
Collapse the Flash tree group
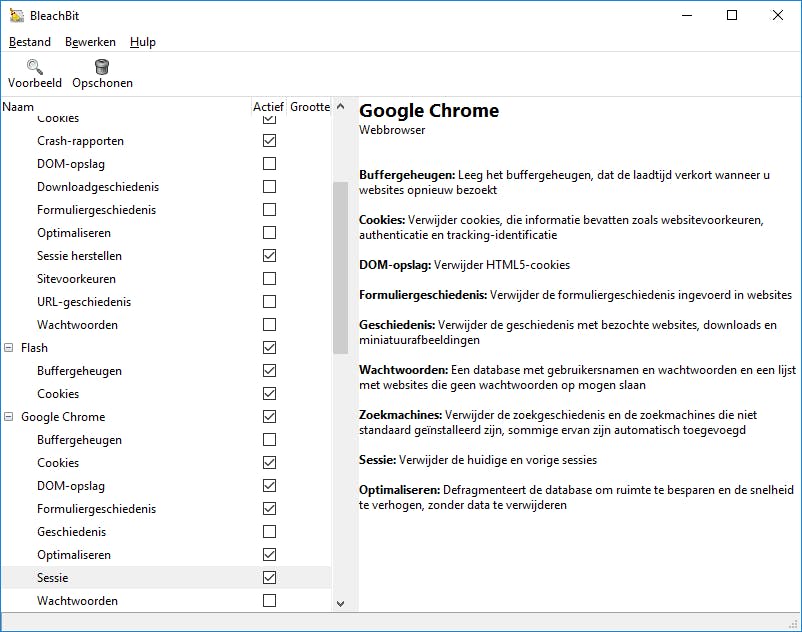point(9,348)
